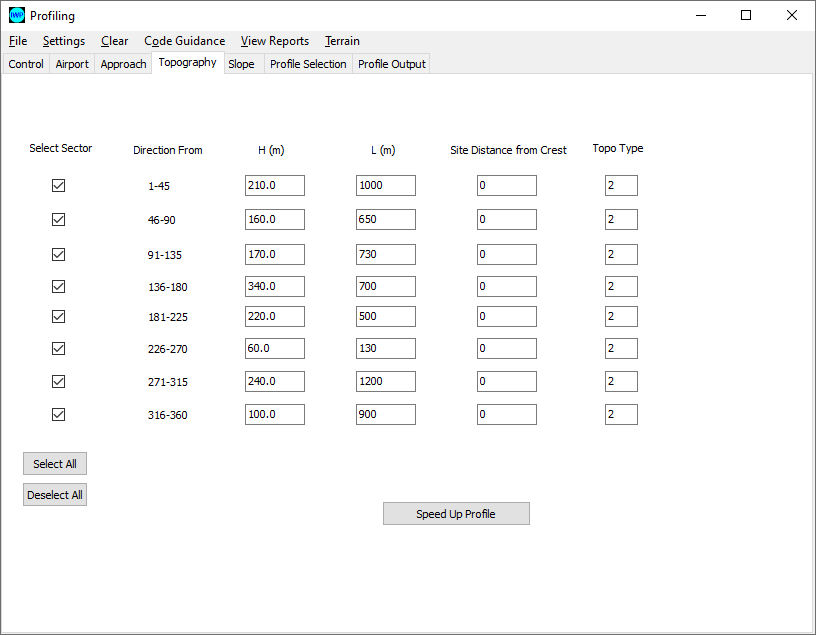Click the Speed Up Profile button

pyautogui.click(x=456, y=514)
